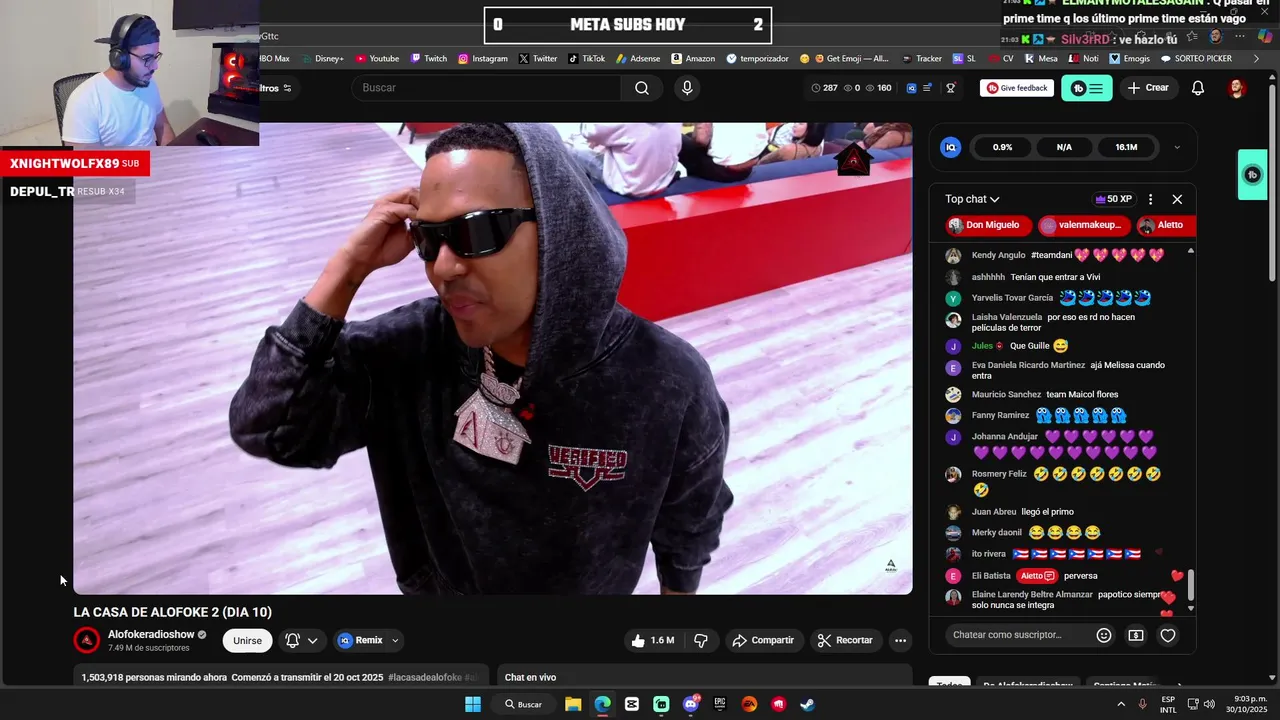Open the YouTube bookmark
This screenshot has height=720, width=1280.
[x=377, y=59]
